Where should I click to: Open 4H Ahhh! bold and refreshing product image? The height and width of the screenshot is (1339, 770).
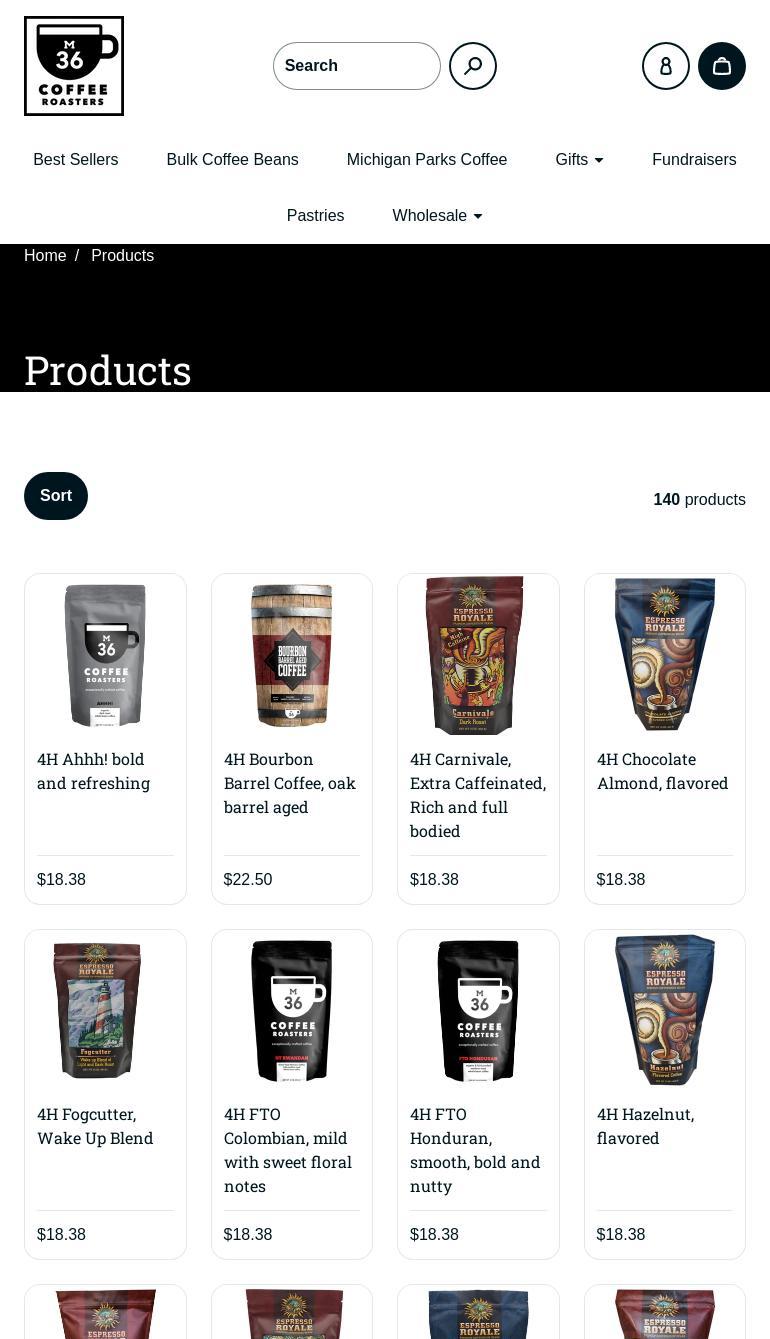coord(105,655)
